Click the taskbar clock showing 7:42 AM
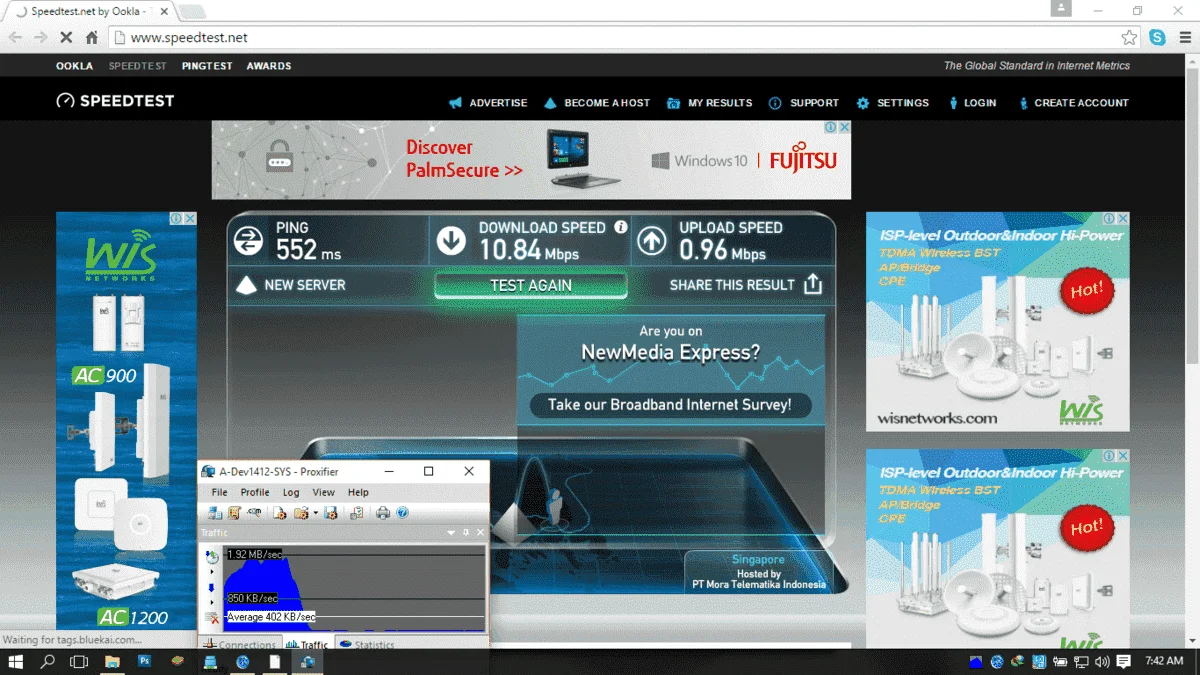Viewport: 1200px width, 675px height. 1164,661
